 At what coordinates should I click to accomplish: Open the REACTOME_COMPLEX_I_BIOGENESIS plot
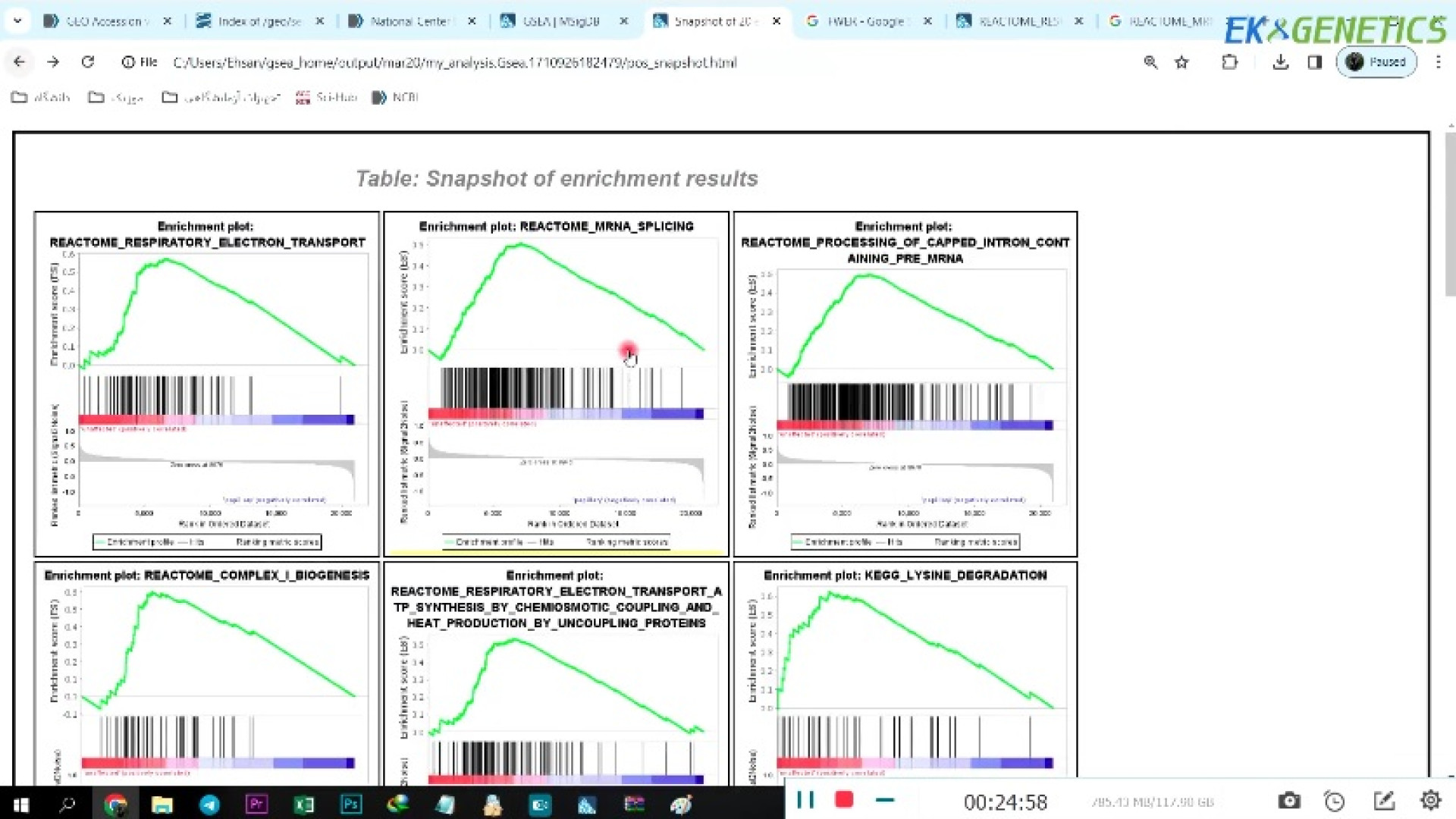(207, 673)
